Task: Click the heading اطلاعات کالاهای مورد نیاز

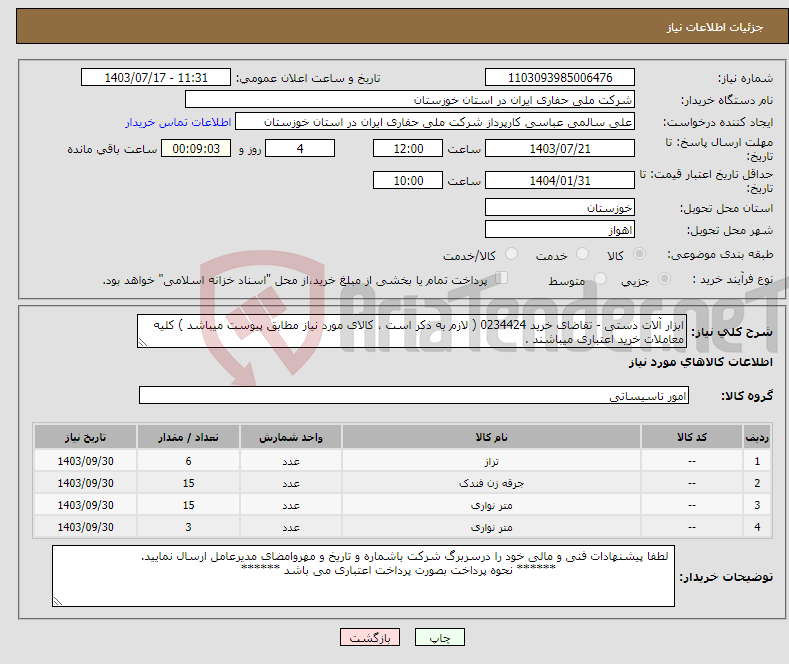Action: click(x=700, y=362)
